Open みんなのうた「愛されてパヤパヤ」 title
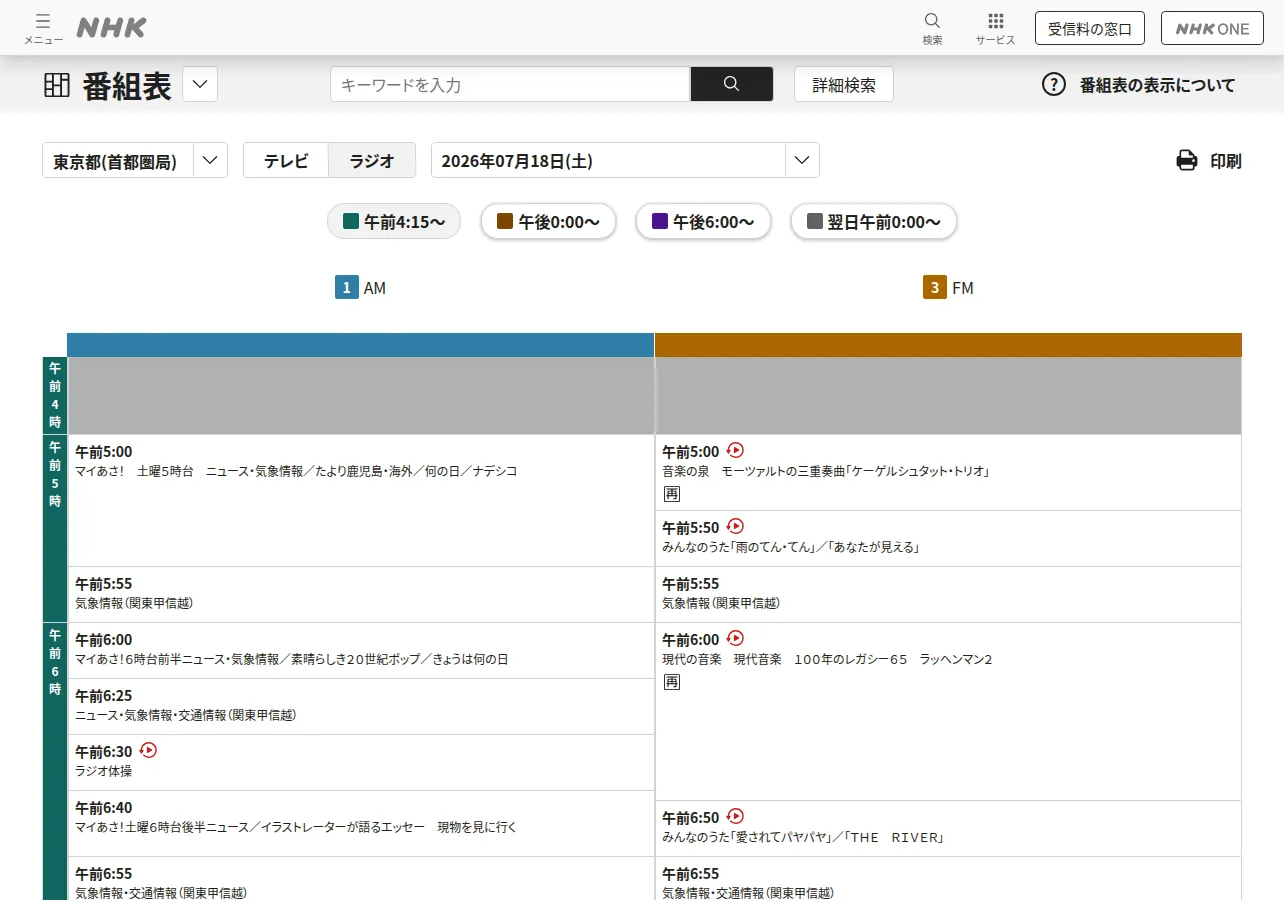1284x900 pixels. point(803,837)
